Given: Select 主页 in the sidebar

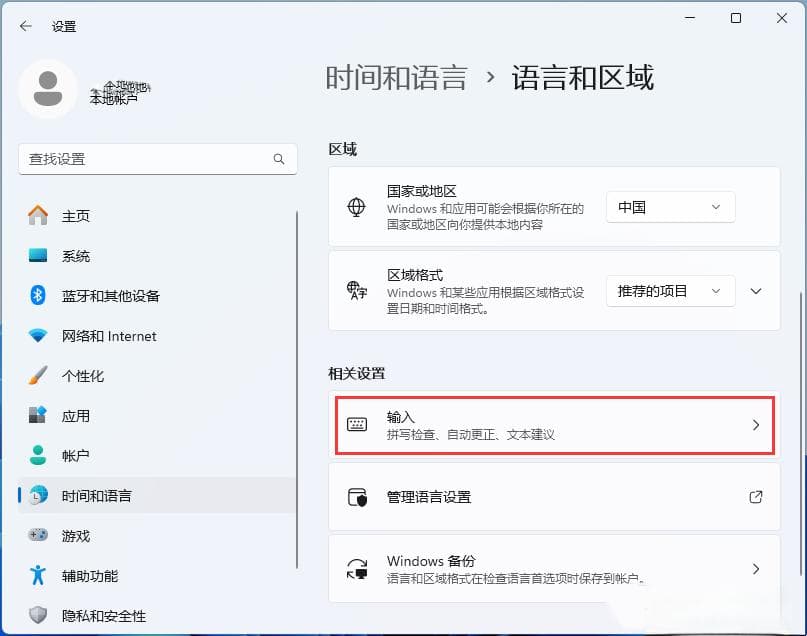Looking at the screenshot, I should [157, 216].
